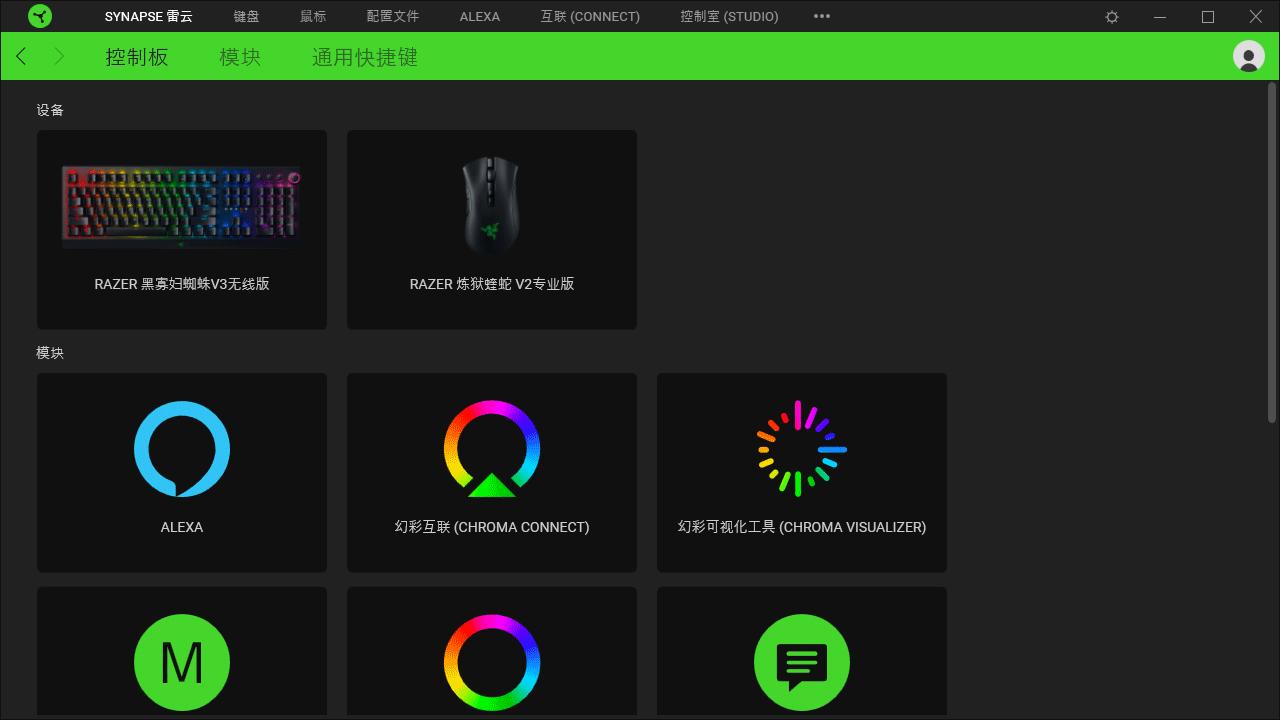
Task: Open the 配置文件 tab
Action: pos(393,17)
